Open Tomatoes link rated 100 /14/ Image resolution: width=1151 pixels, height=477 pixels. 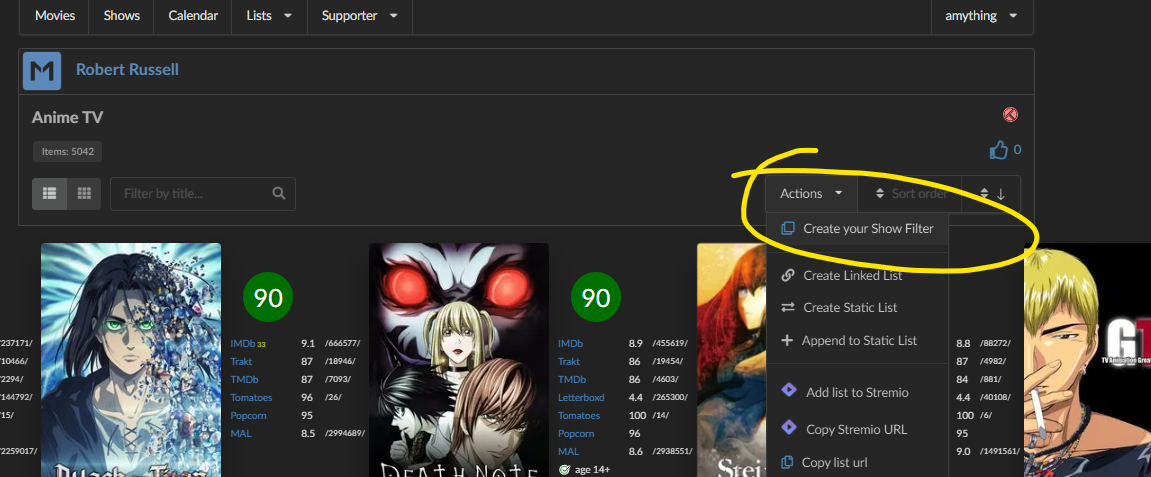pyautogui.click(x=578, y=415)
